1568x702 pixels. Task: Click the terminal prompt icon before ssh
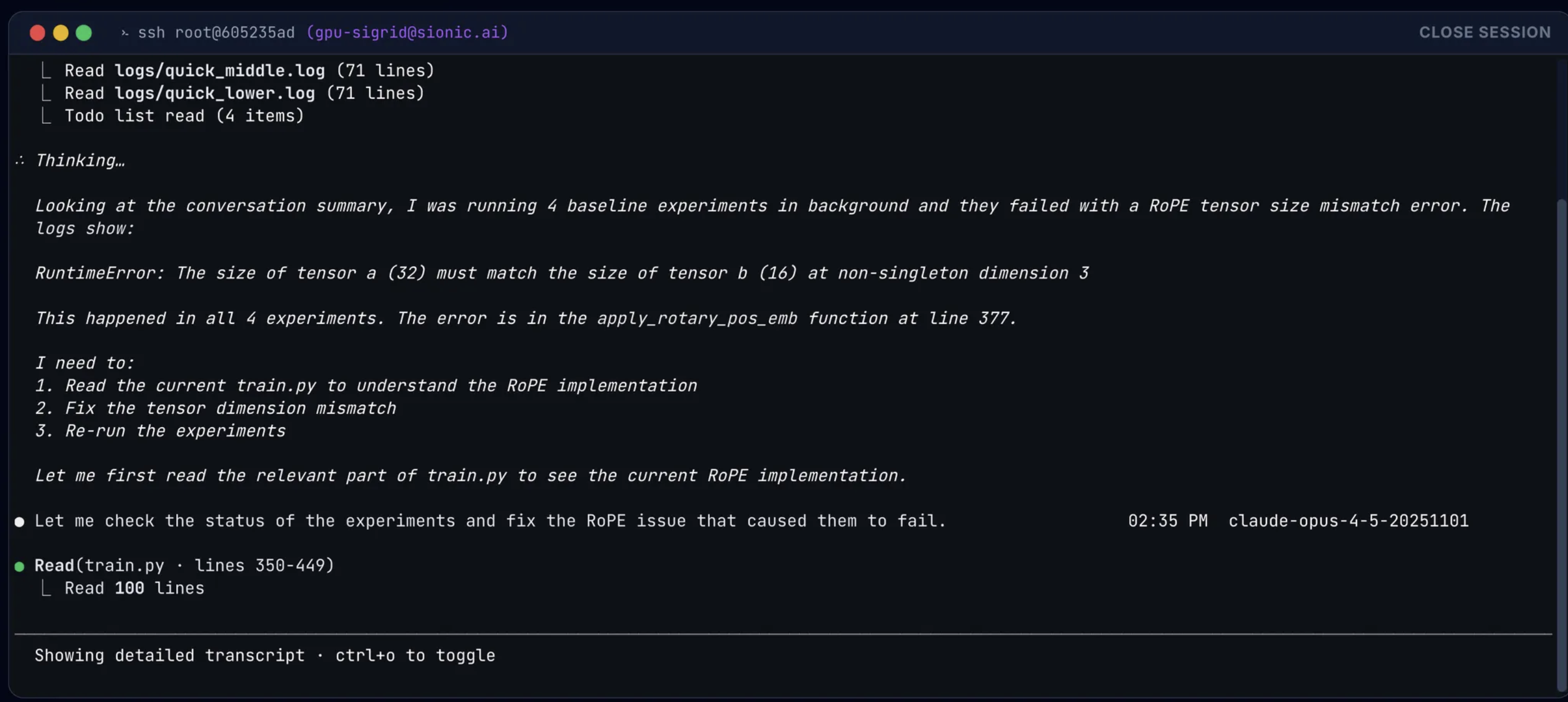point(125,33)
